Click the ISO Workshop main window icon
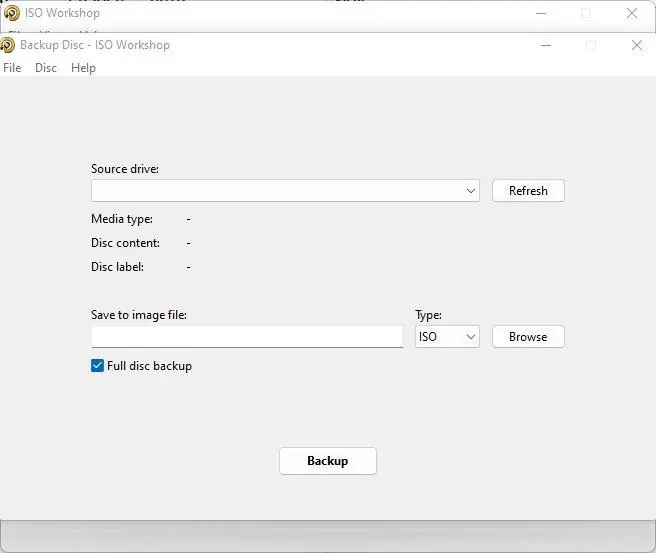 point(12,13)
